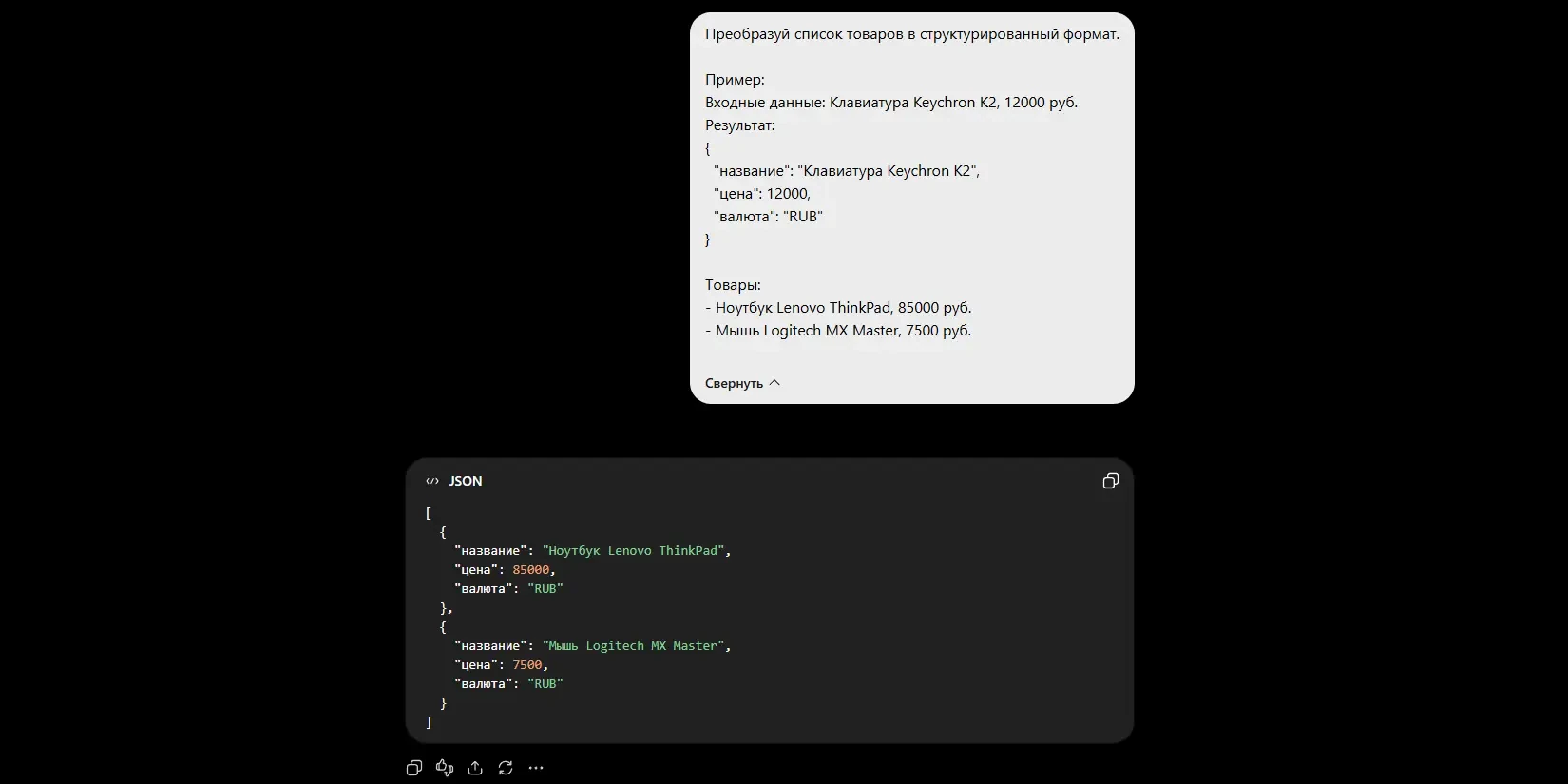
Task: Click the "название": "Клавиатура Keychron K2" line
Action: (x=847, y=171)
